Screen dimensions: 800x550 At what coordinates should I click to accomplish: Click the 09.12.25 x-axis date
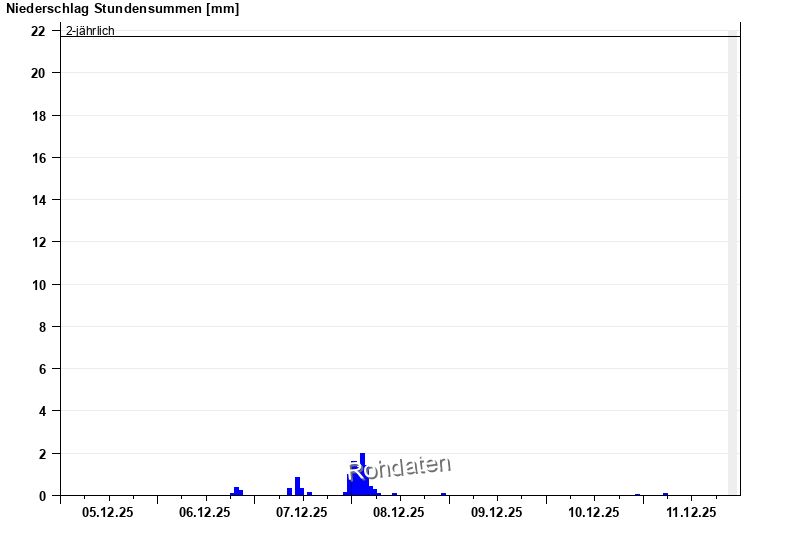tap(496, 513)
